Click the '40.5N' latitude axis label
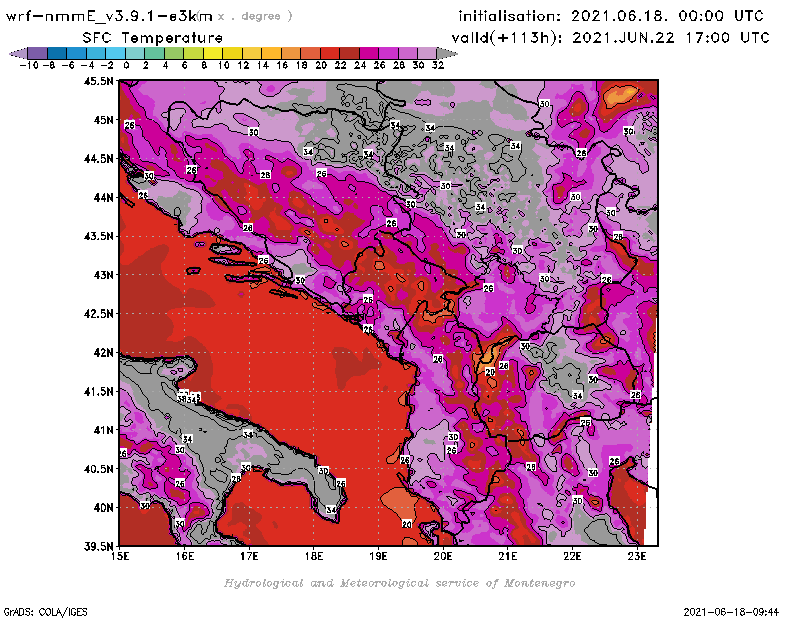Viewport: 800px width, 618px height. (98, 469)
